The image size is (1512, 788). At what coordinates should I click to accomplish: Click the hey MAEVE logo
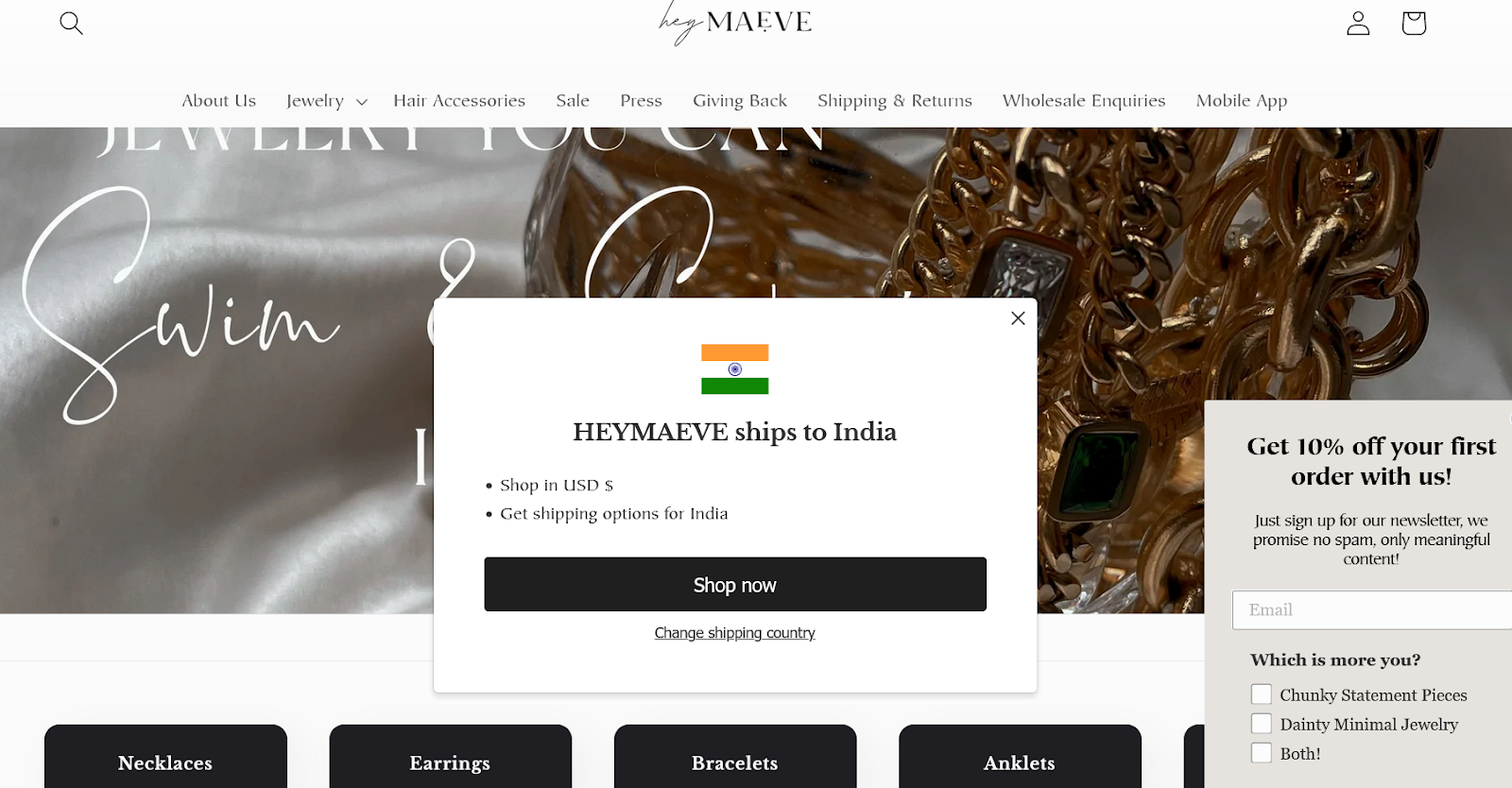pyautogui.click(x=734, y=22)
